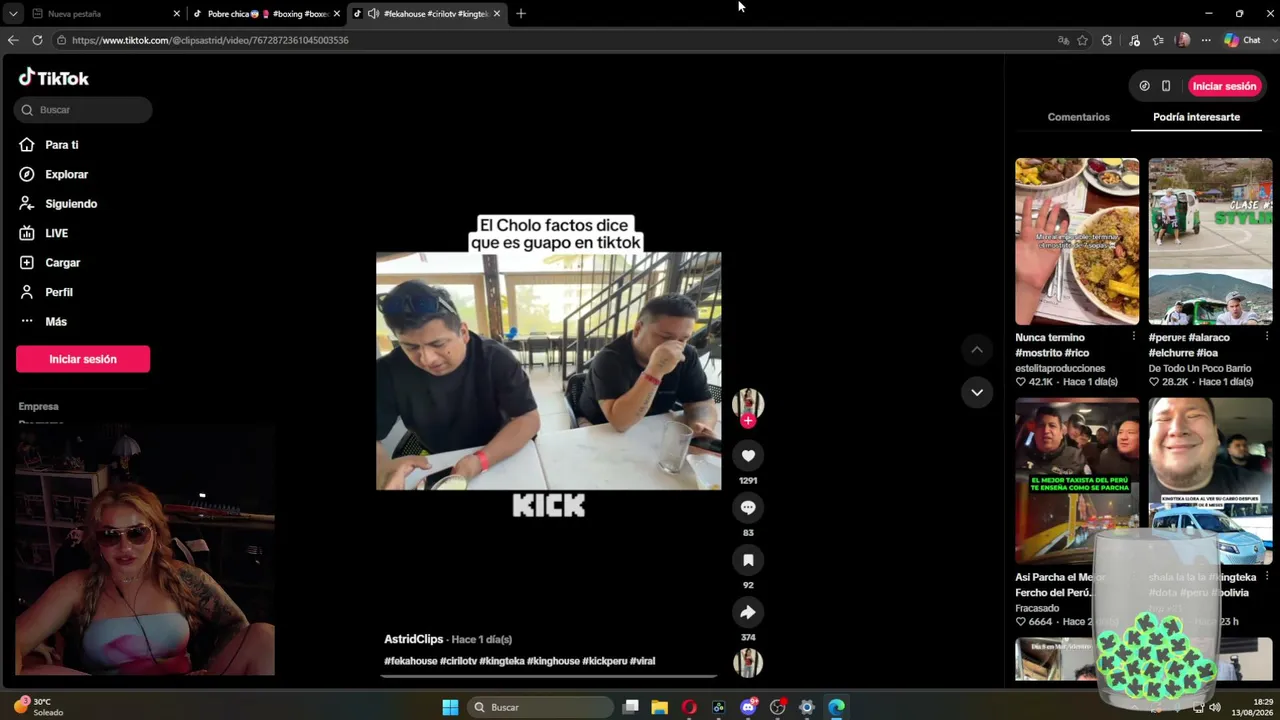The height and width of the screenshot is (720, 1280).
Task: Open the Windows Start menu
Action: point(450,707)
